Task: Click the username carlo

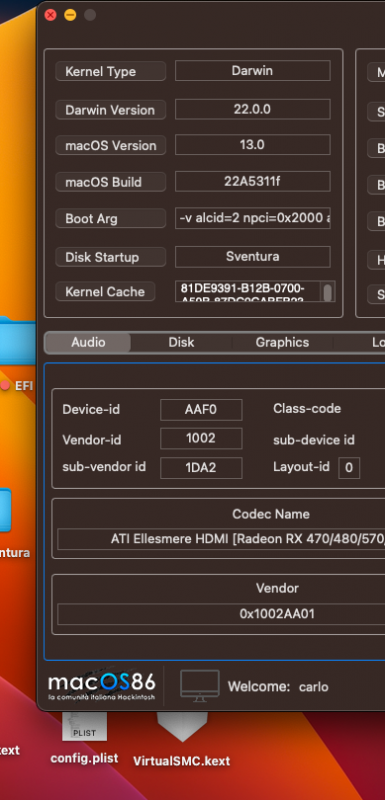Action: point(314,687)
